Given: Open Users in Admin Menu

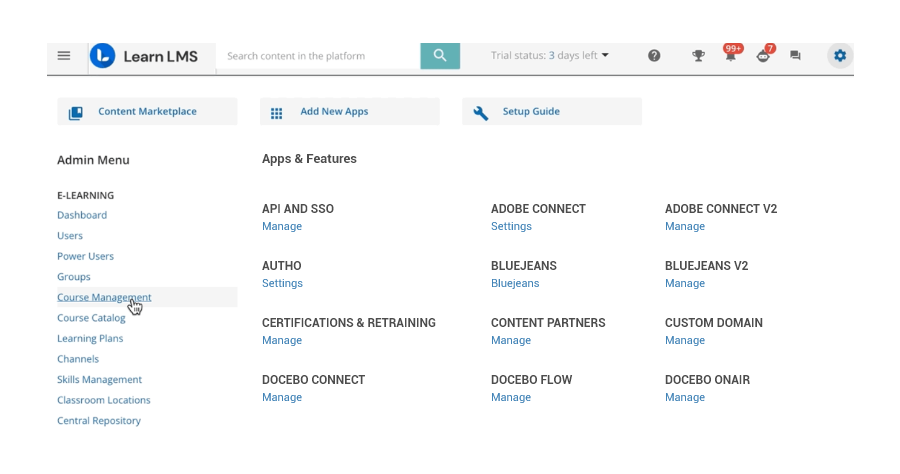Looking at the screenshot, I should 70,236.
